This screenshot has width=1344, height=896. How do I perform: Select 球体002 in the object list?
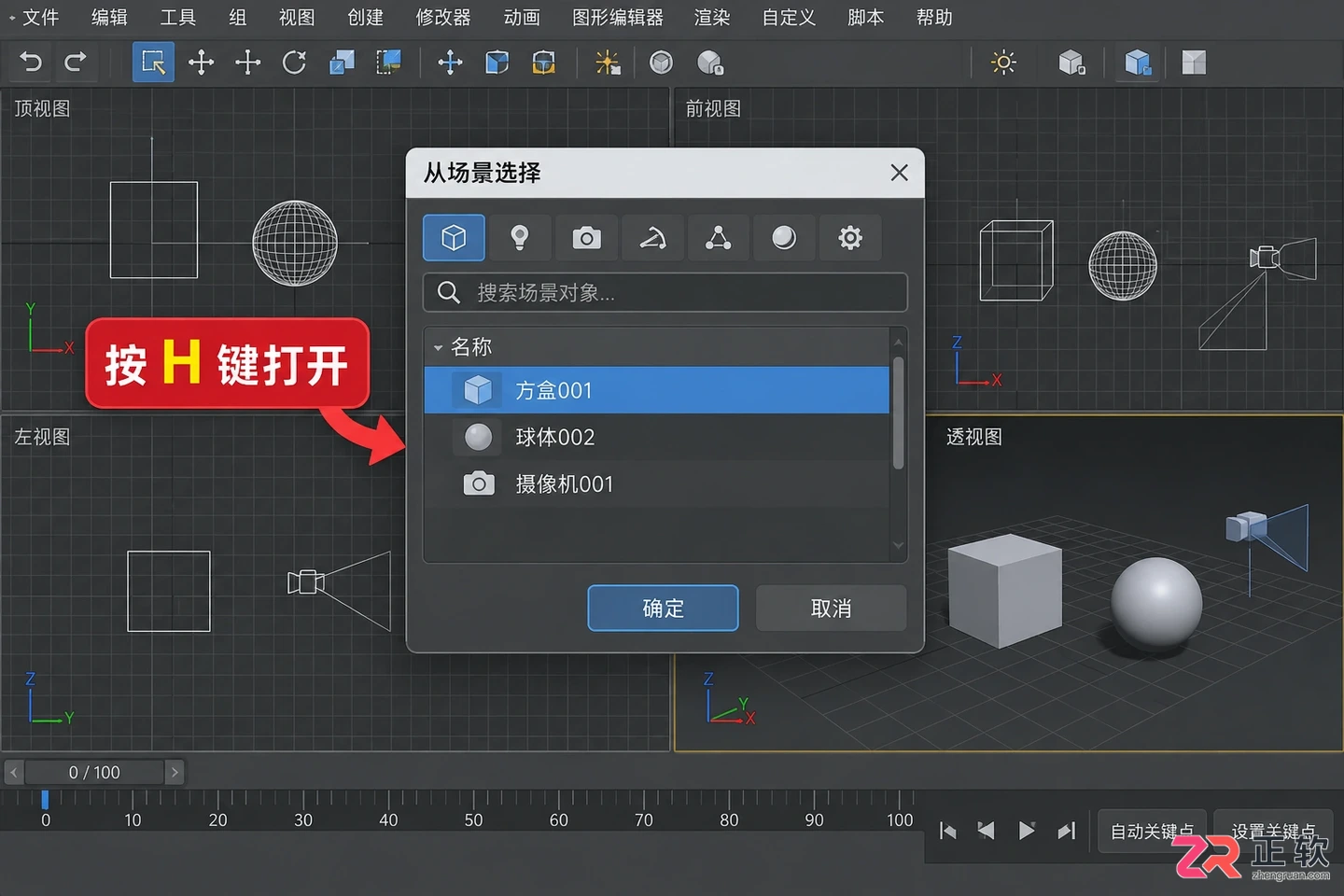[x=657, y=437]
